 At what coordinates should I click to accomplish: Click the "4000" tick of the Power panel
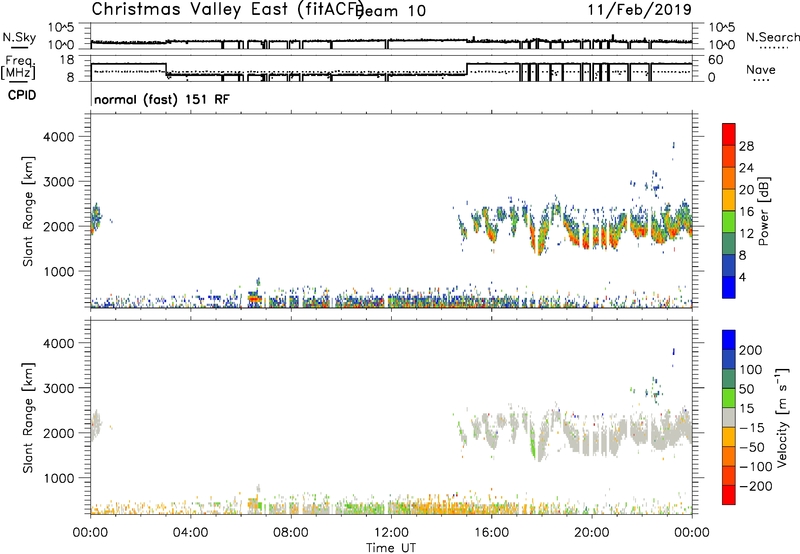pos(59,137)
